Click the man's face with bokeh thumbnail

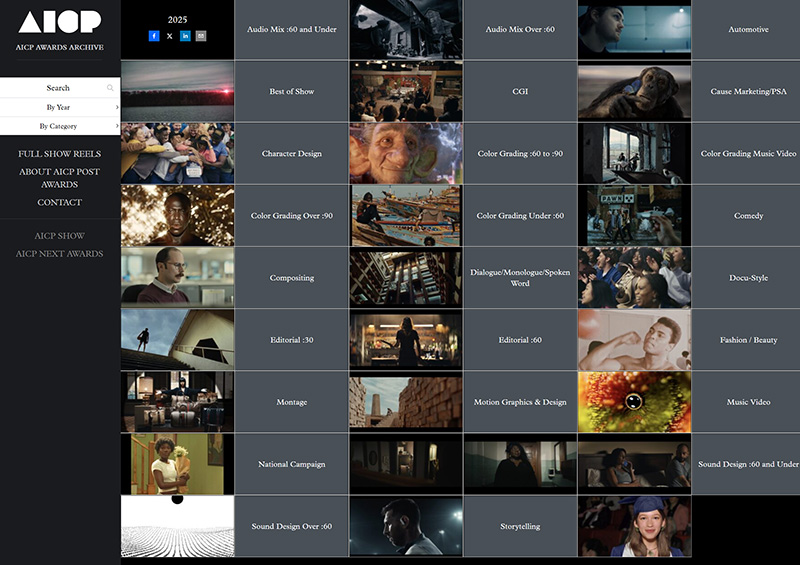pos(178,215)
